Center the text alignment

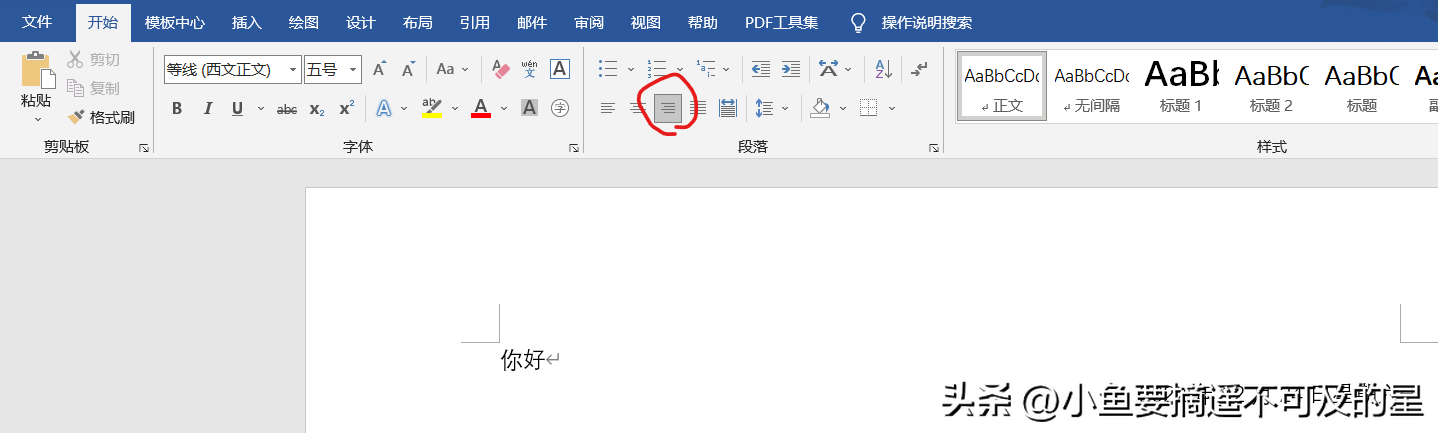638,108
